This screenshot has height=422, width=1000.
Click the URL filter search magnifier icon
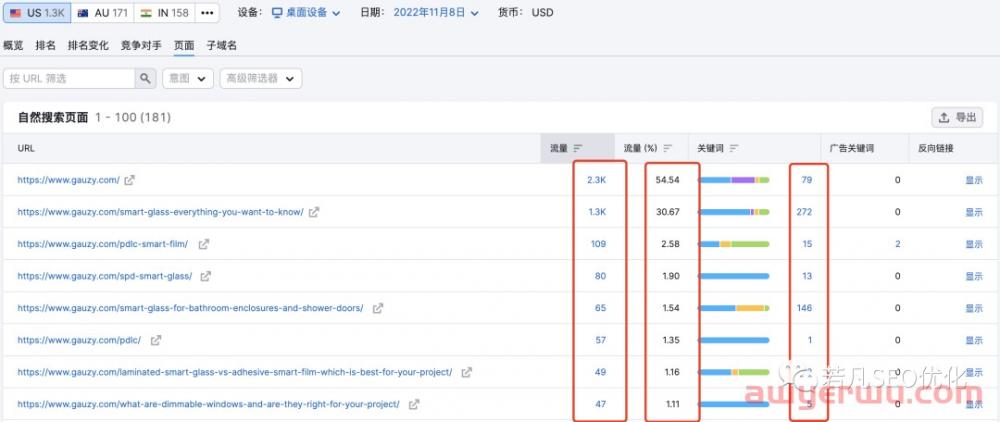[x=145, y=78]
